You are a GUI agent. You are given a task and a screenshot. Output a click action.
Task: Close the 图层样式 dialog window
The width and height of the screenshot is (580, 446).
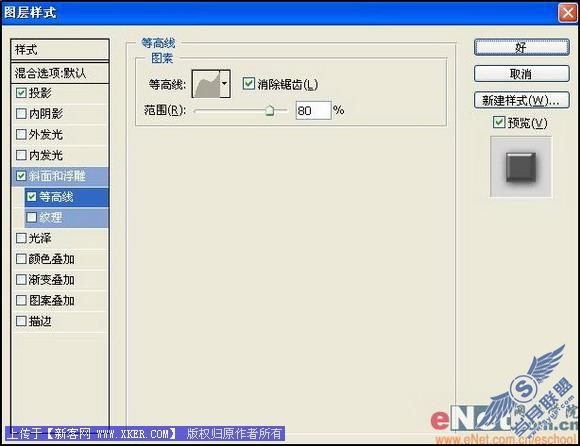[x=567, y=13]
